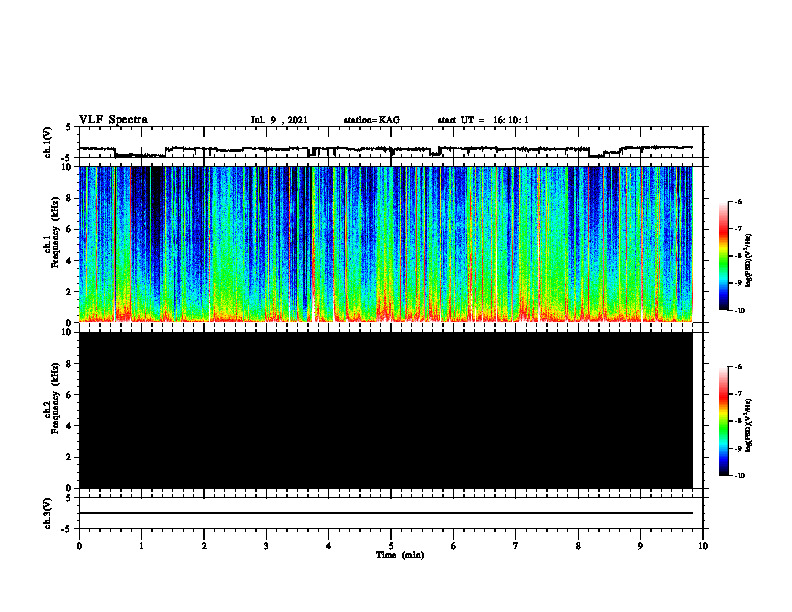Click the "start UT = 16:10:1" header text
This screenshot has height=612, width=792.
click(483, 120)
